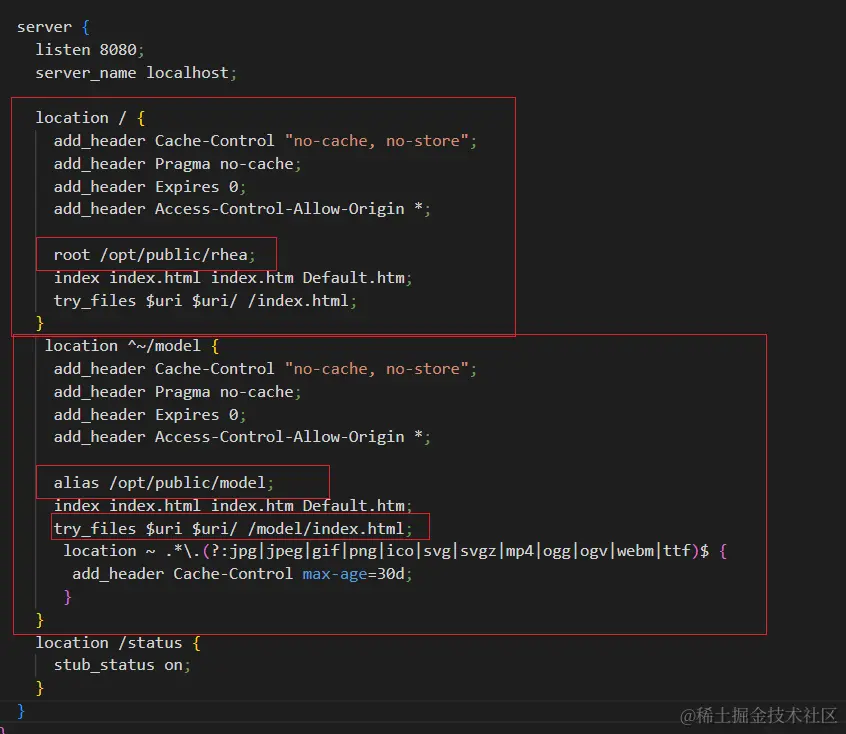846x734 pixels.
Task: Click the 'location / {' line
Action: click(90, 118)
